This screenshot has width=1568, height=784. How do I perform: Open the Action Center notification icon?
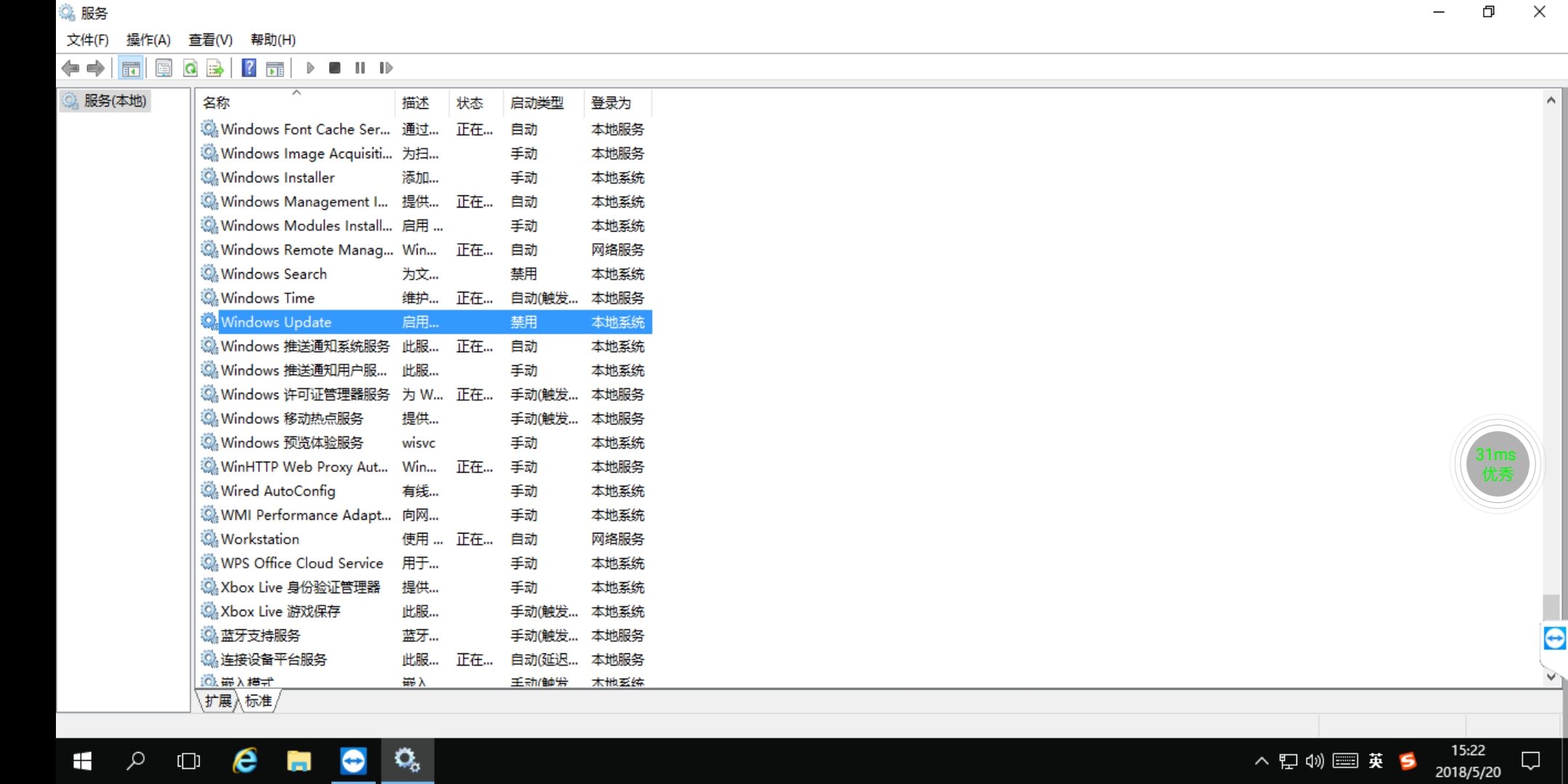point(1530,761)
